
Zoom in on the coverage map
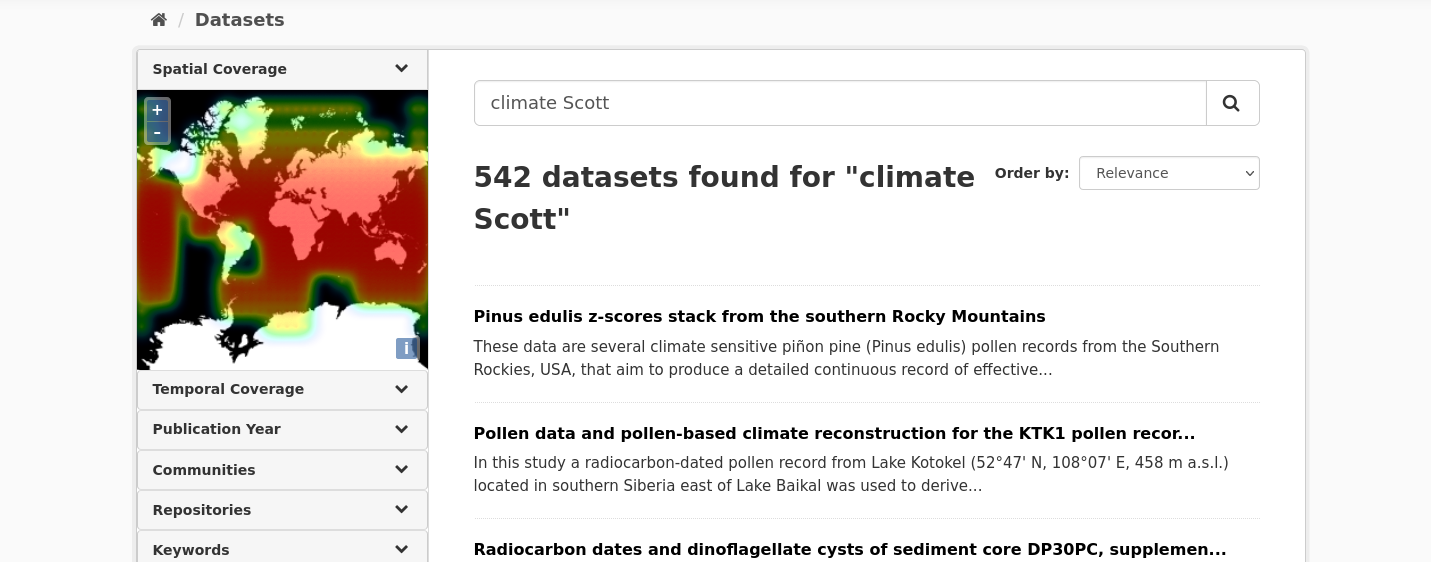coord(157,110)
